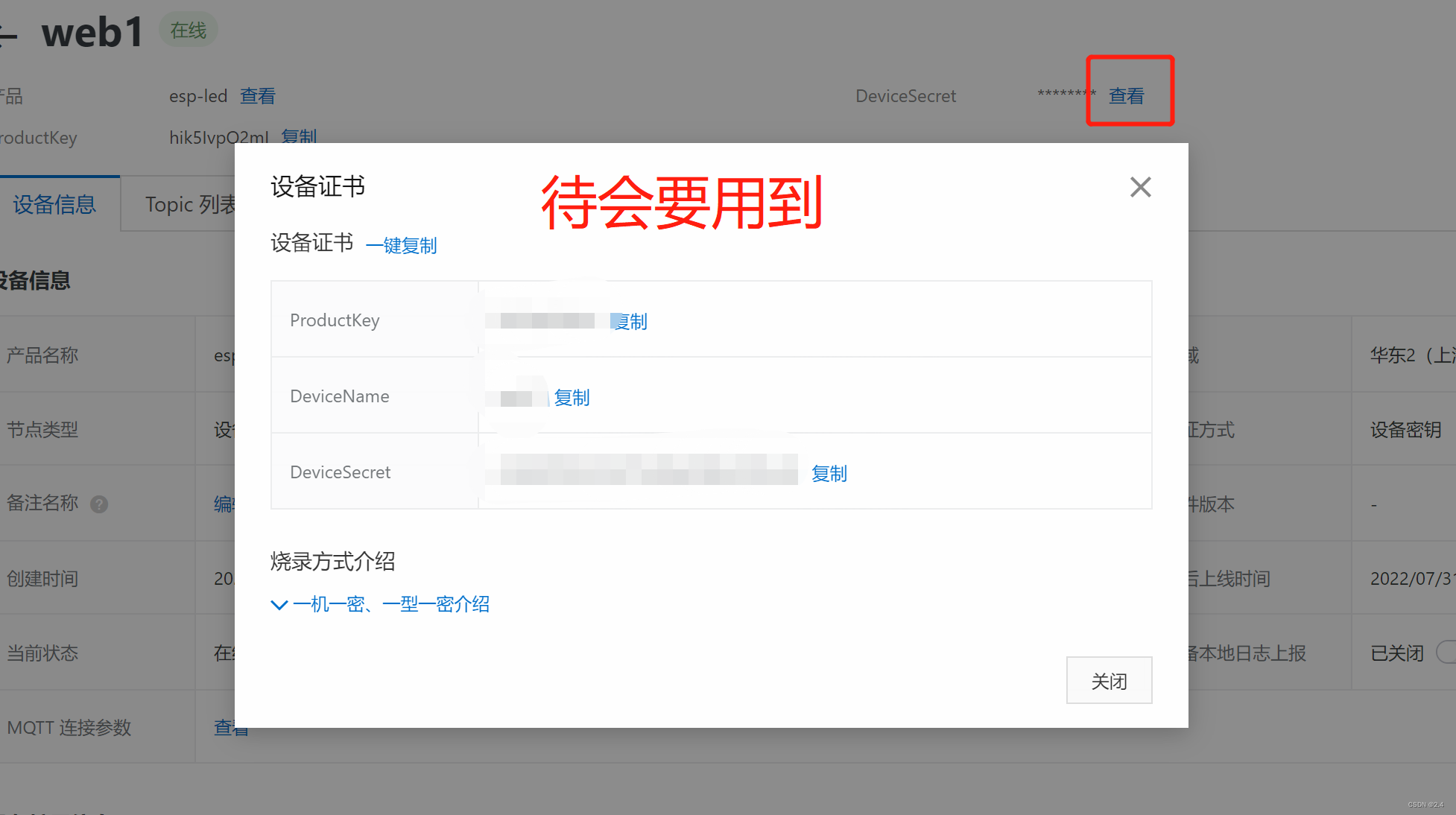1456x815 pixels.
Task: Open the Topic 列表 tab
Action: [189, 204]
